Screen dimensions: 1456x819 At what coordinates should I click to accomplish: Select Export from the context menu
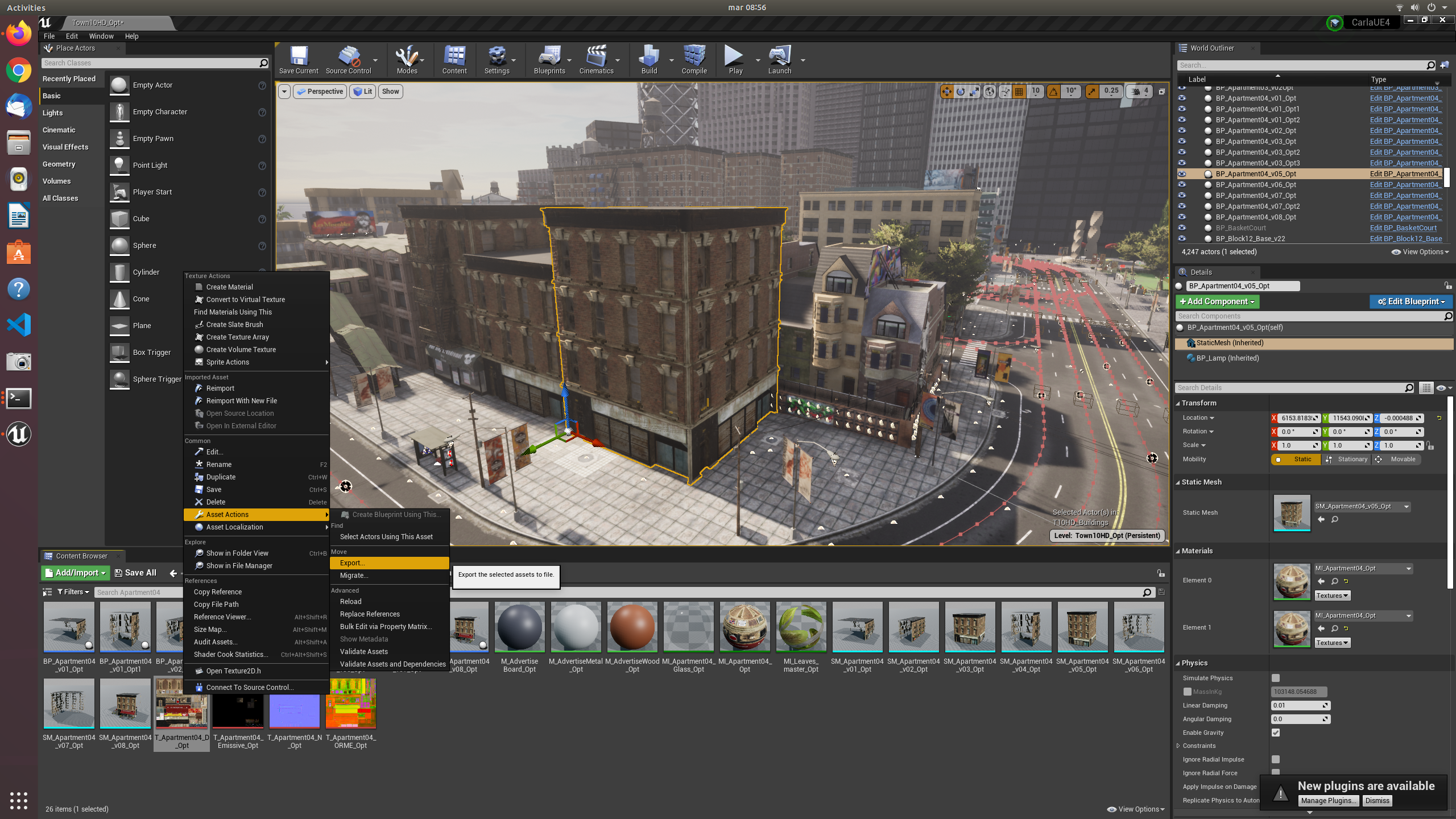point(351,562)
